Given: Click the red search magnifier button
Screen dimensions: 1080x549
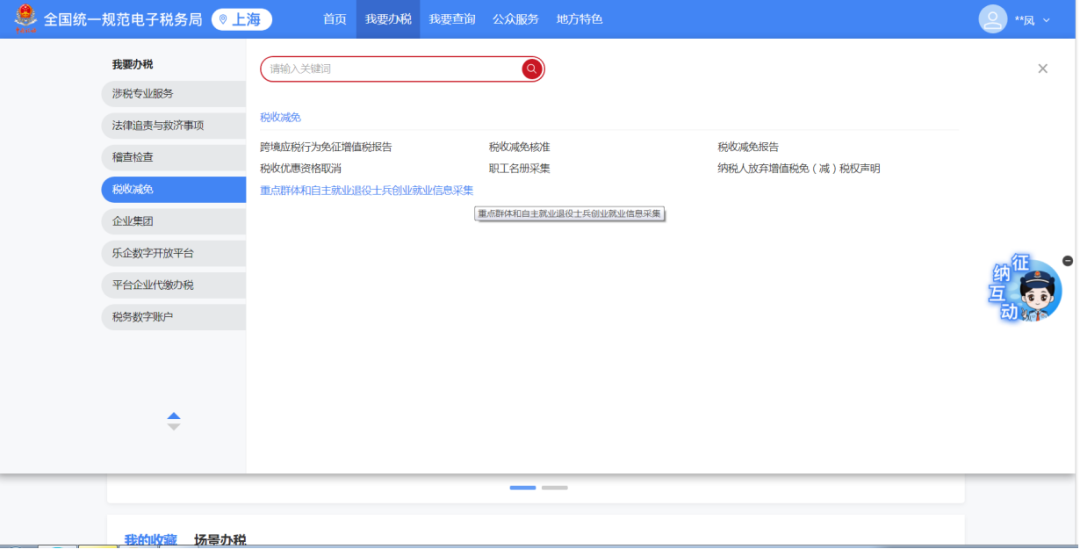Looking at the screenshot, I should click(x=532, y=69).
